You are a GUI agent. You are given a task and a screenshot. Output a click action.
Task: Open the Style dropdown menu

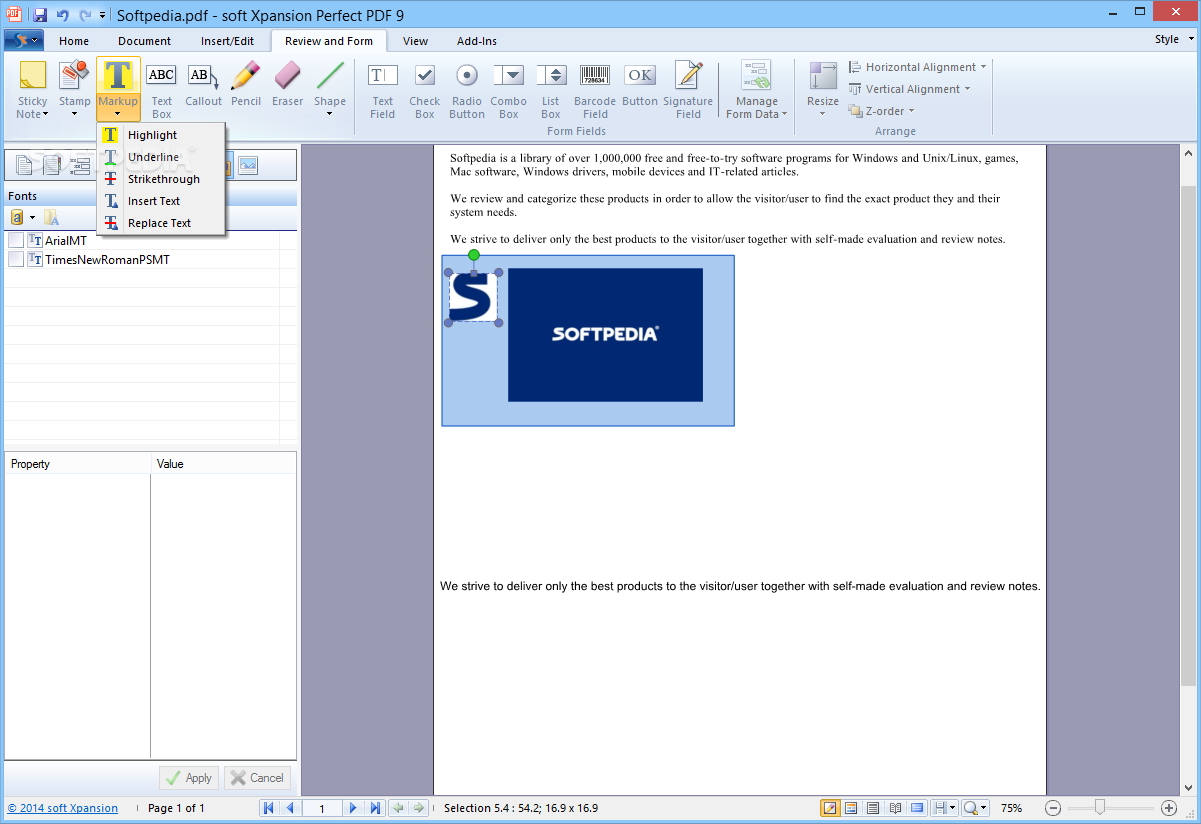click(1172, 40)
